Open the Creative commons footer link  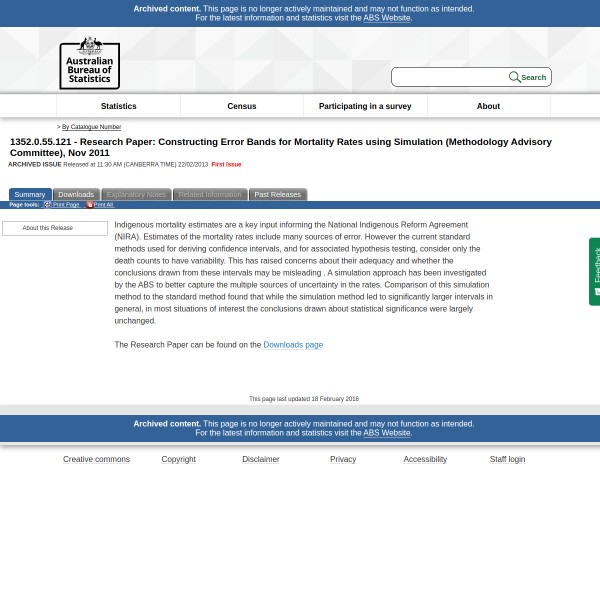point(96,459)
